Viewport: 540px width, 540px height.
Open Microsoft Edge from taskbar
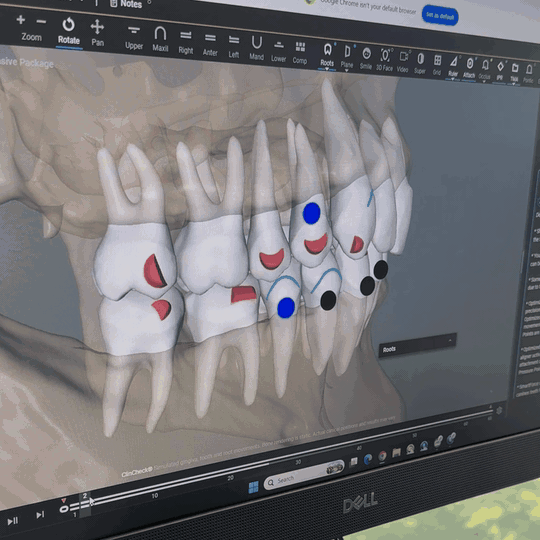368,459
